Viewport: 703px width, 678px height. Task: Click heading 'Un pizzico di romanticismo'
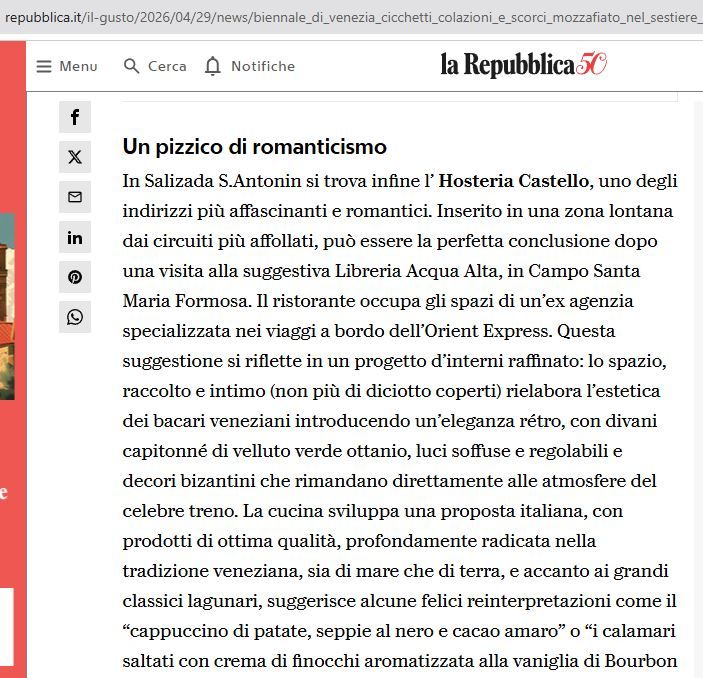[255, 147]
